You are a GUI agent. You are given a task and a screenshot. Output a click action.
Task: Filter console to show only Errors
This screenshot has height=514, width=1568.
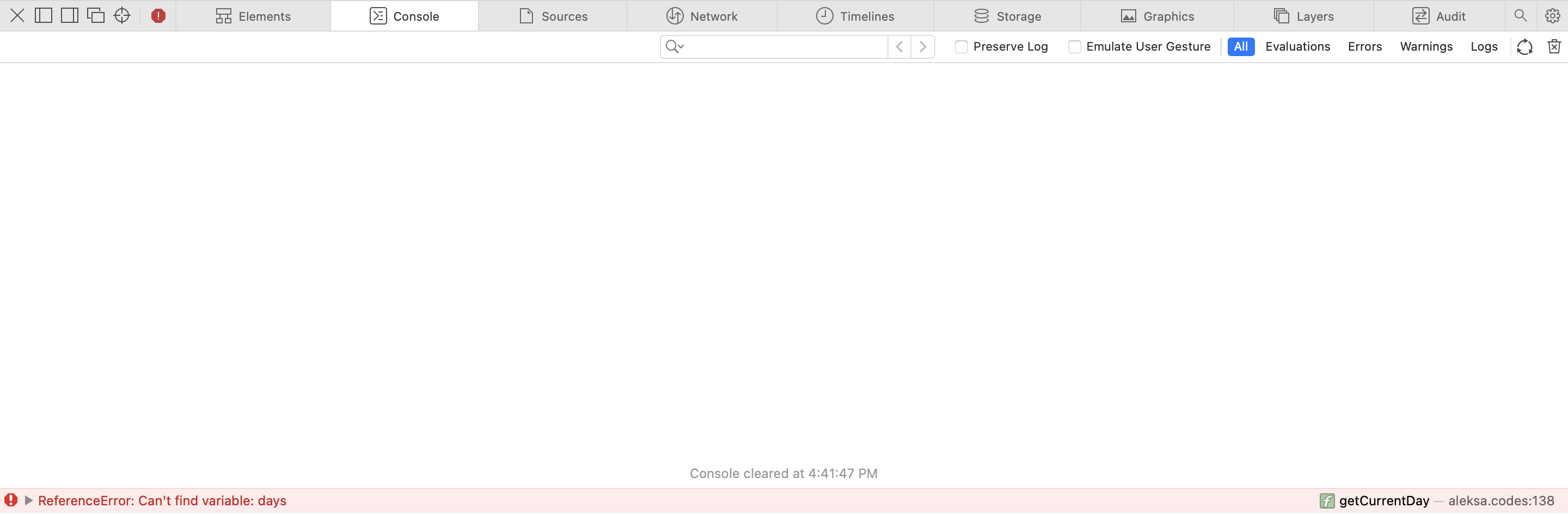click(1365, 47)
